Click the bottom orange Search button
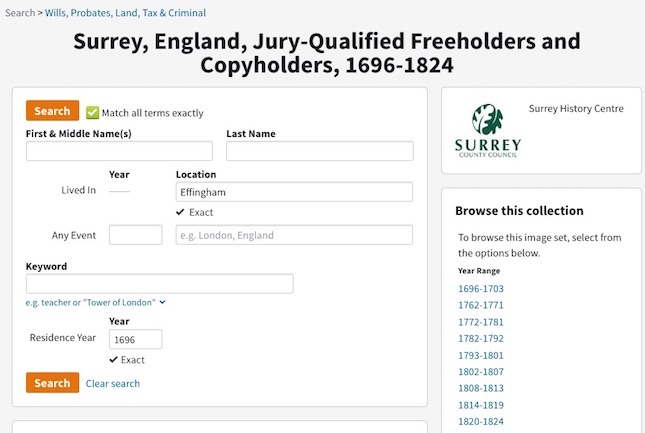 tap(52, 383)
